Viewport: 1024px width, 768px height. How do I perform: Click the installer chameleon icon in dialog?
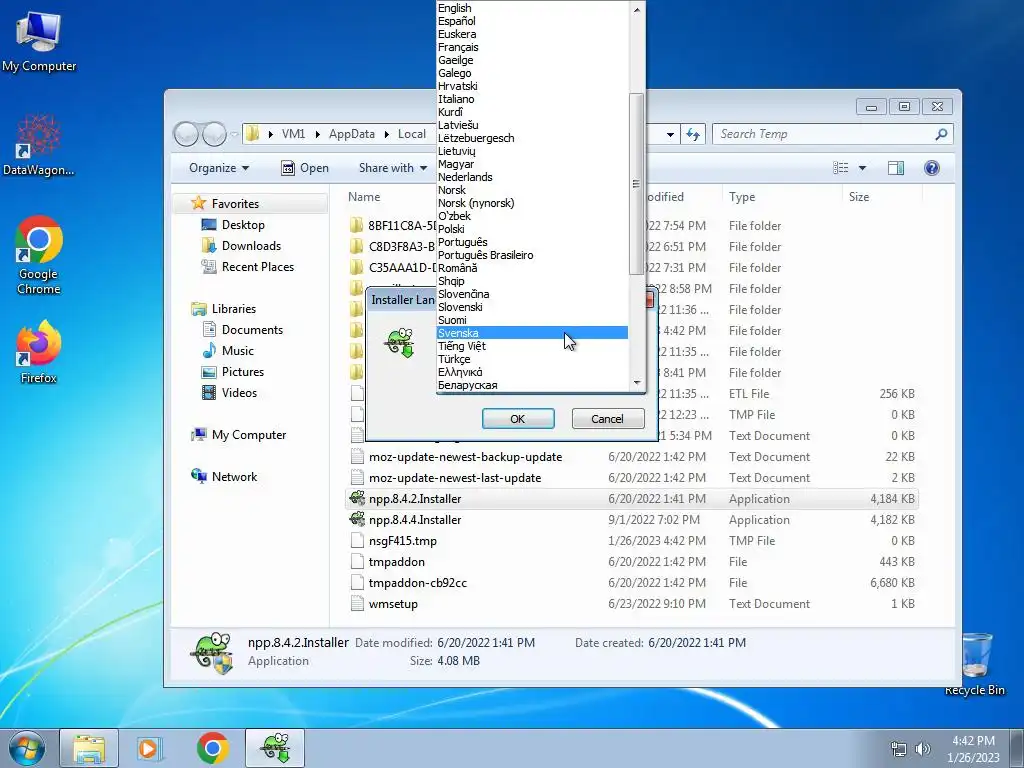400,342
